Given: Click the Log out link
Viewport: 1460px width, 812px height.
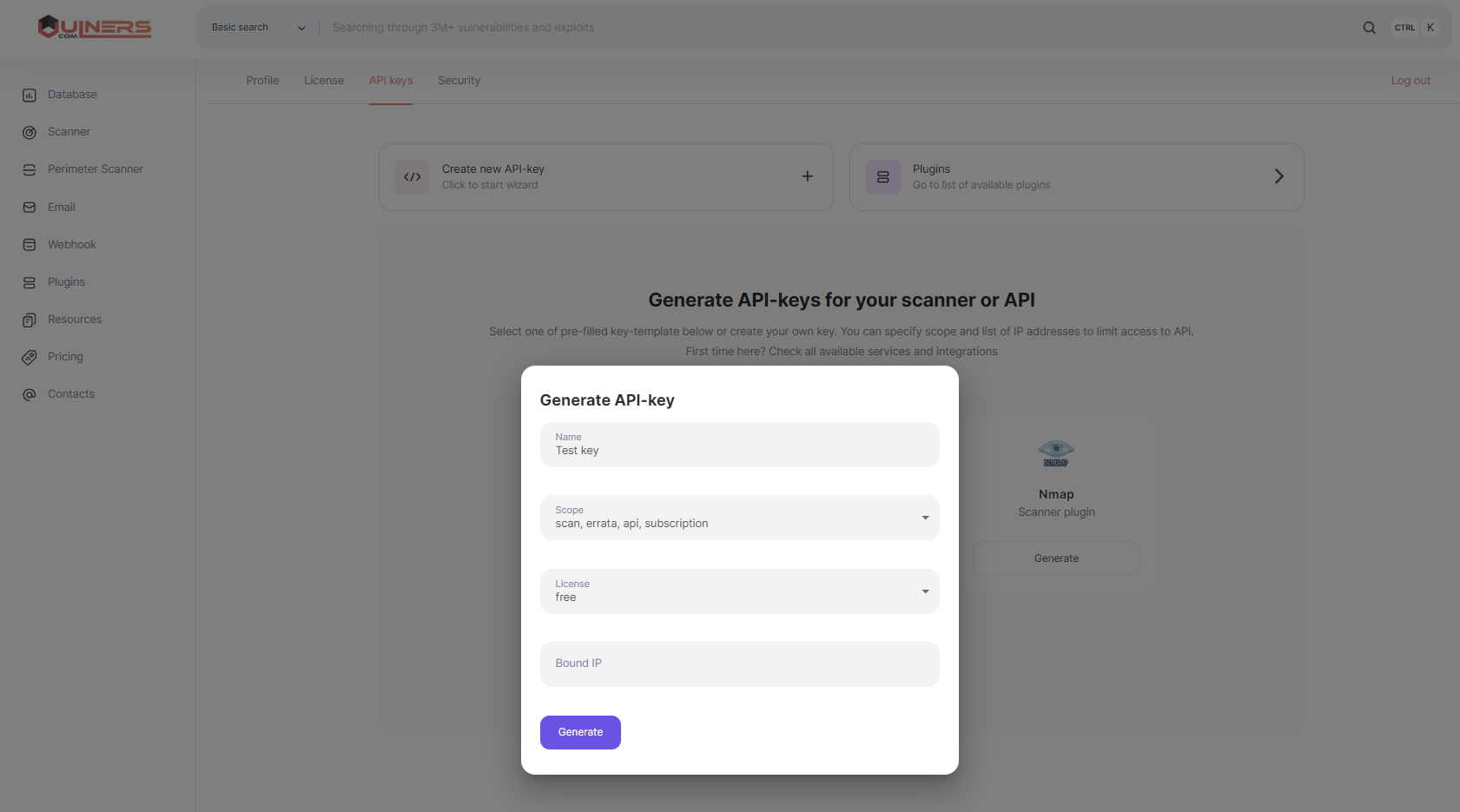Looking at the screenshot, I should (1410, 81).
